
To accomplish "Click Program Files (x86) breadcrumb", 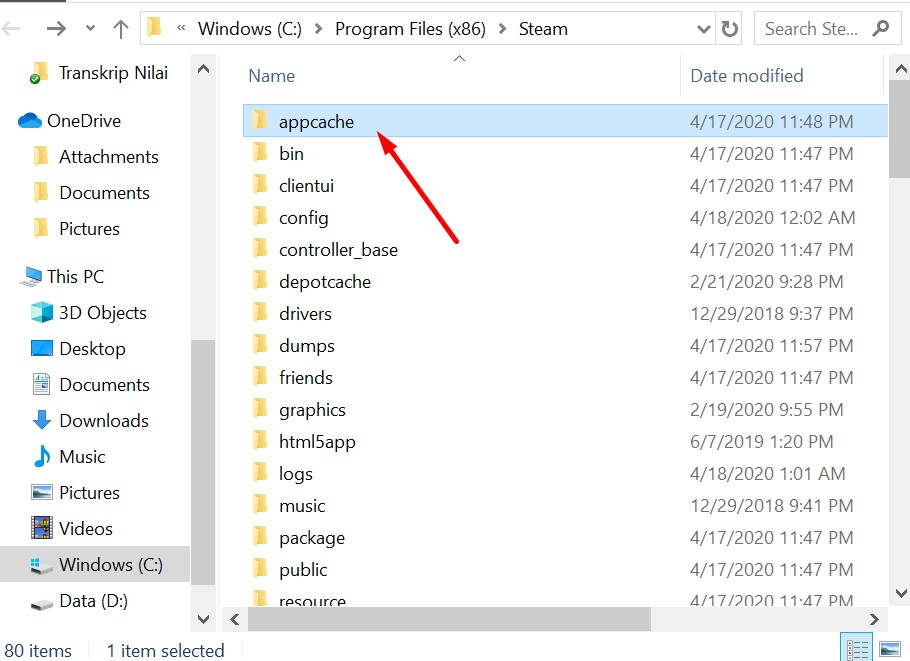I will point(410,29).
